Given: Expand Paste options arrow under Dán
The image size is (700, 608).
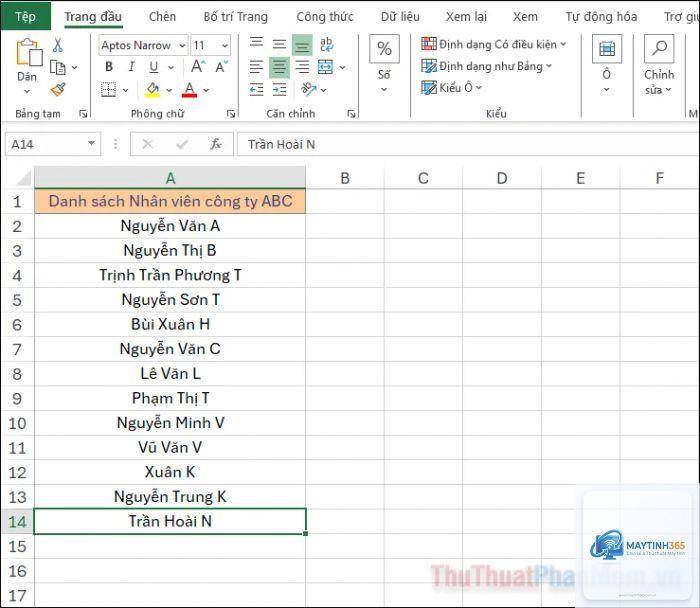Looking at the screenshot, I should tap(27, 92).
